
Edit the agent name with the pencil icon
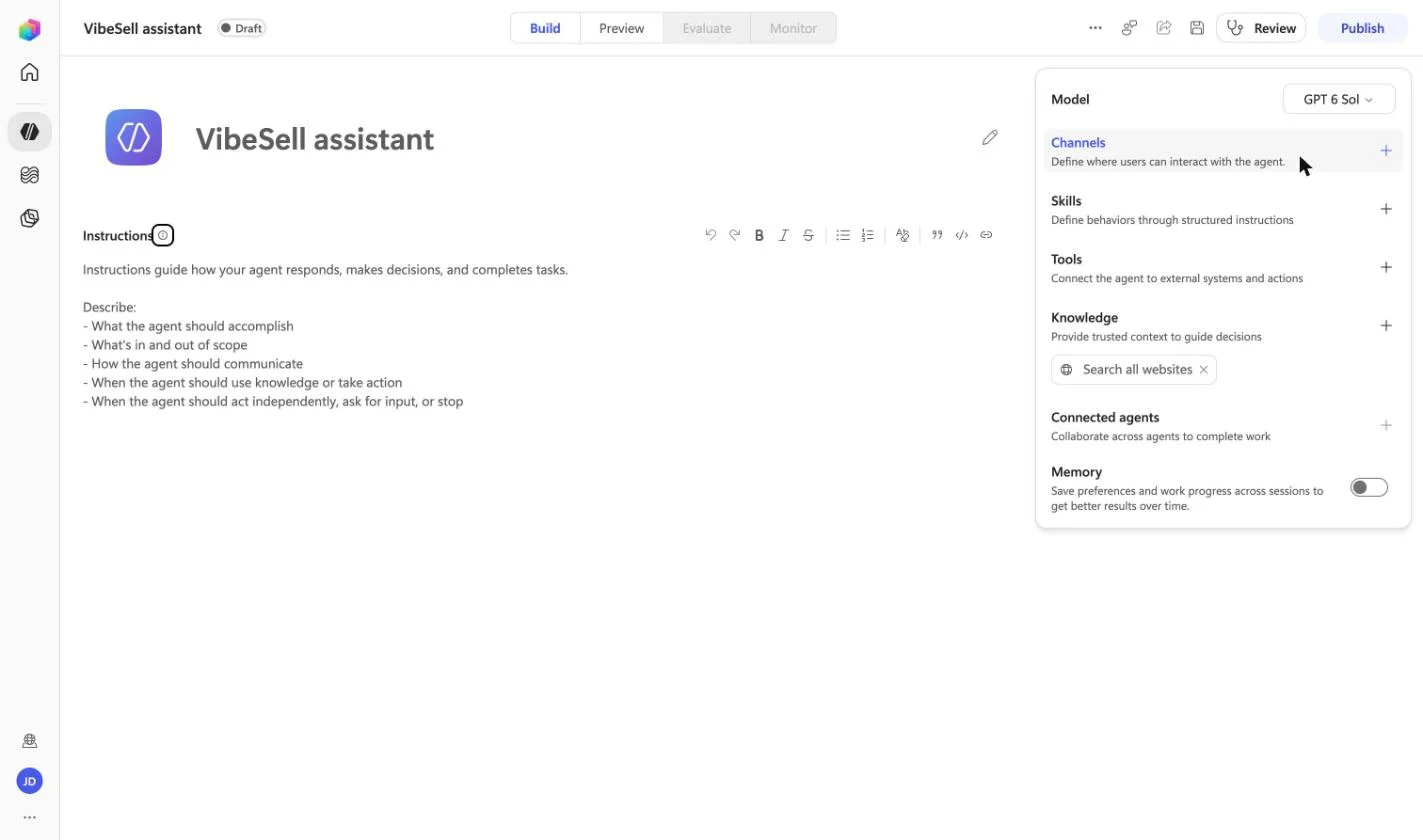point(990,137)
